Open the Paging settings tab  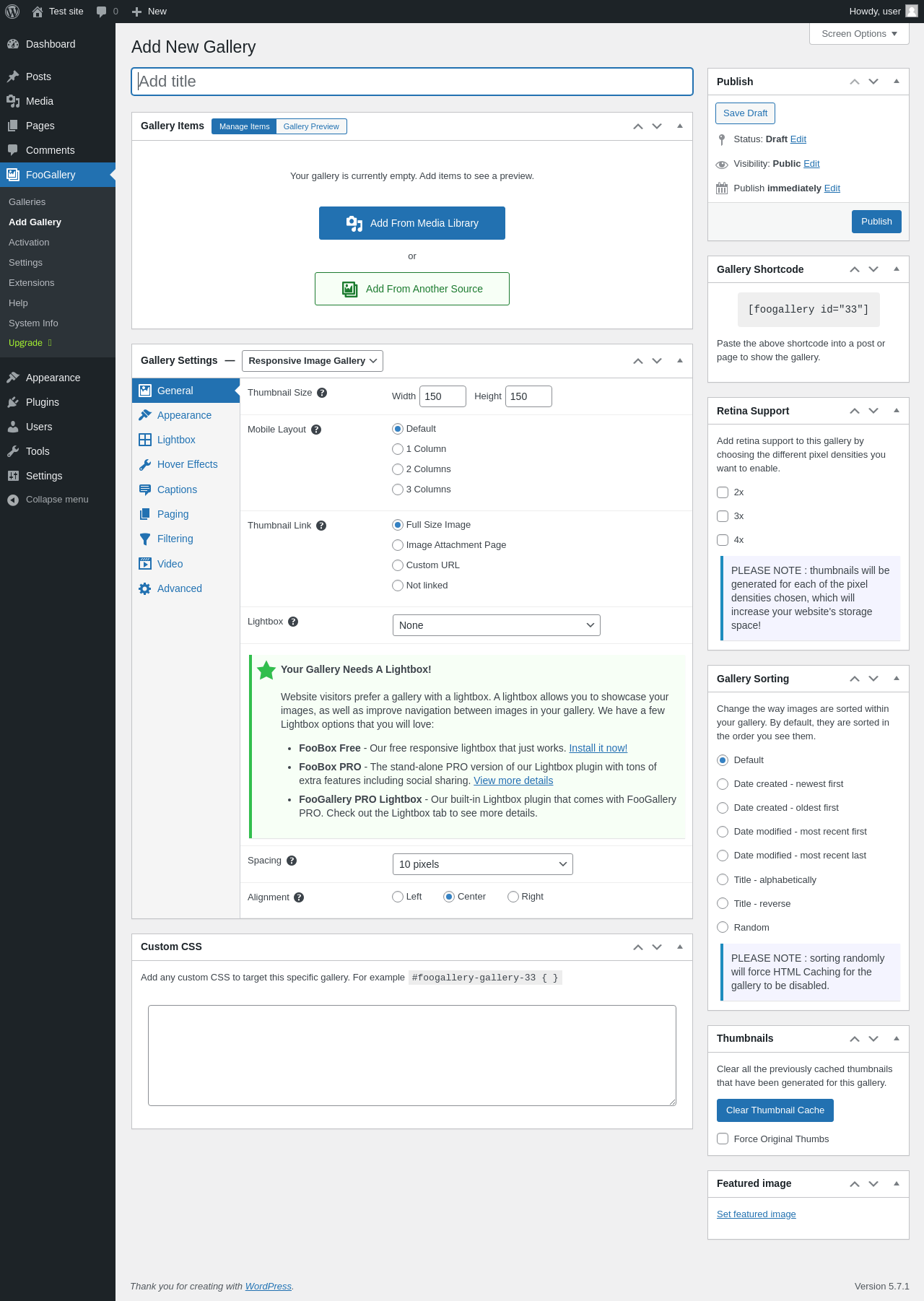pyautogui.click(x=186, y=514)
